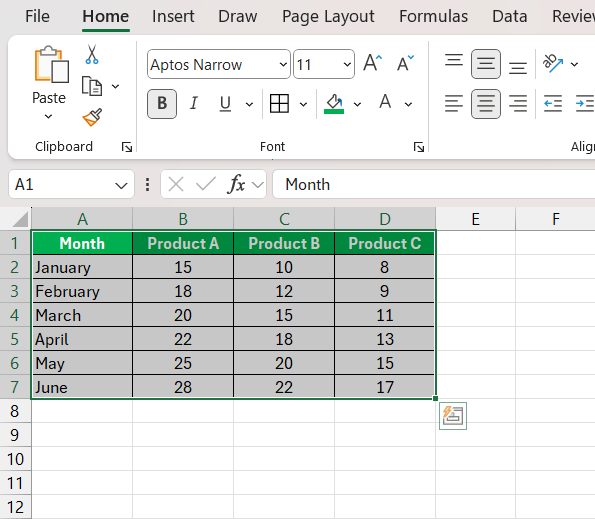595x519 pixels.
Task: Switch to the Draw tab
Action: pyautogui.click(x=238, y=16)
